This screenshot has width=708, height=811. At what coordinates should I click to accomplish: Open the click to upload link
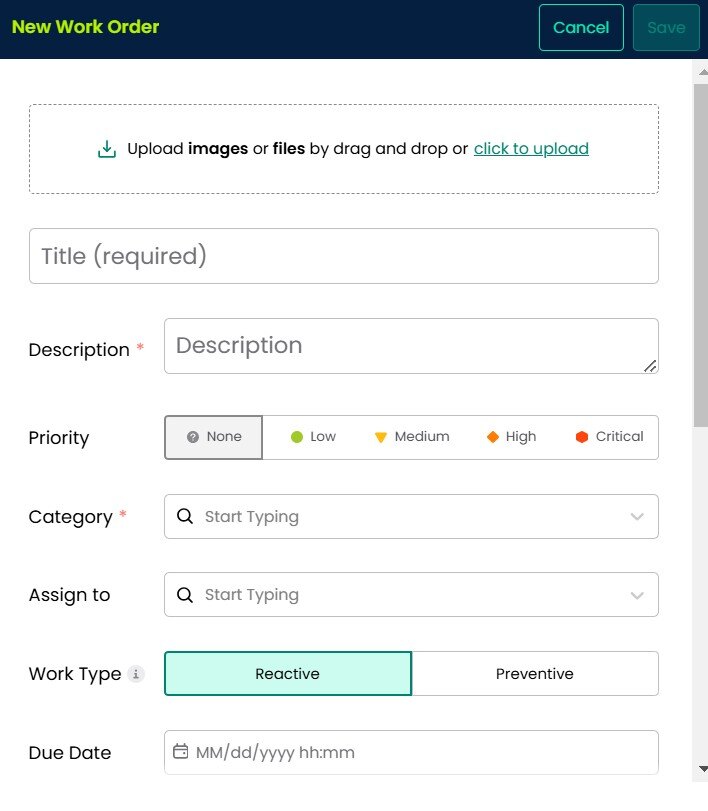[x=531, y=148]
